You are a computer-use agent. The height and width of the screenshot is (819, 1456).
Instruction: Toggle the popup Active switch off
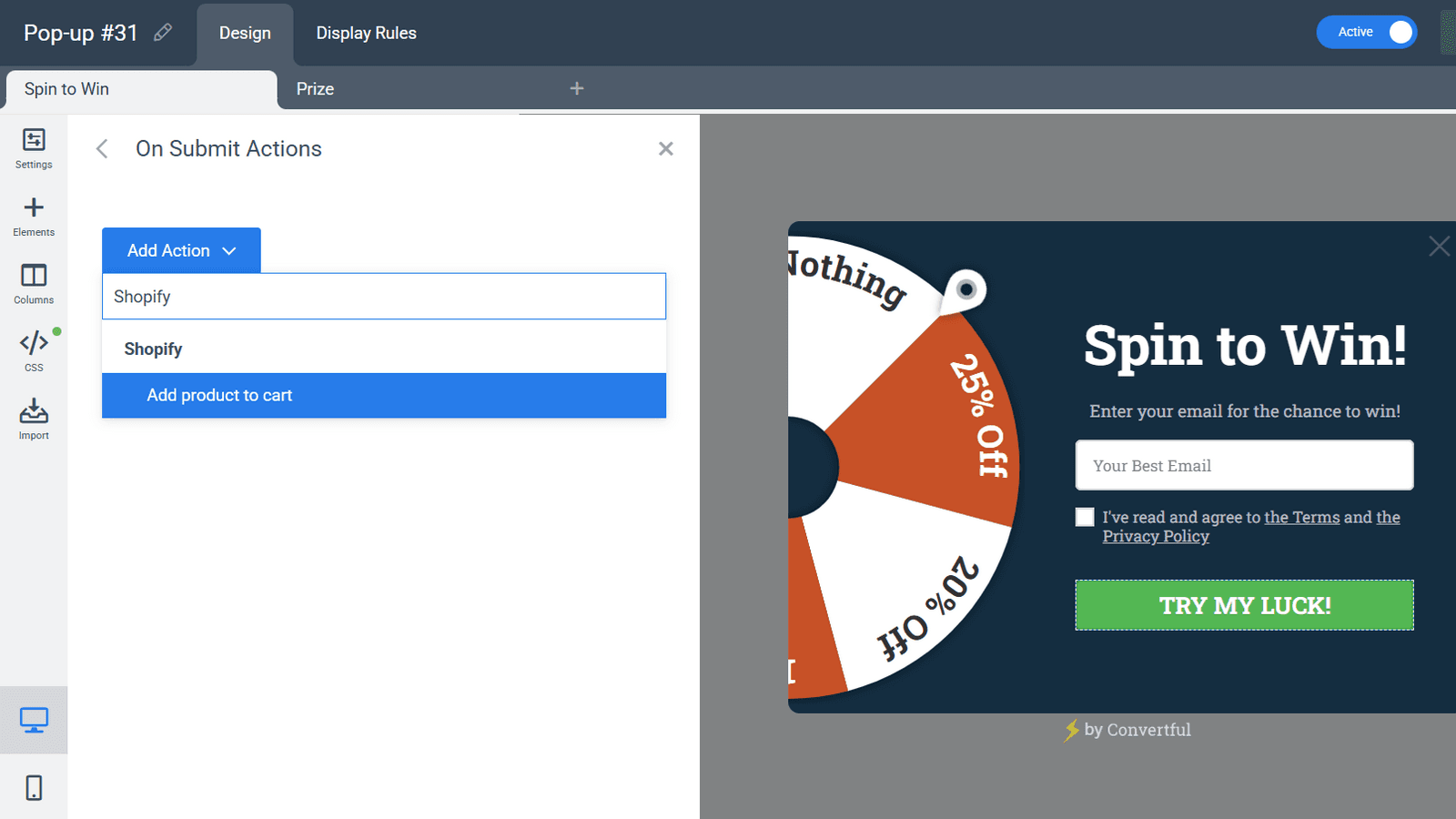1367,32
